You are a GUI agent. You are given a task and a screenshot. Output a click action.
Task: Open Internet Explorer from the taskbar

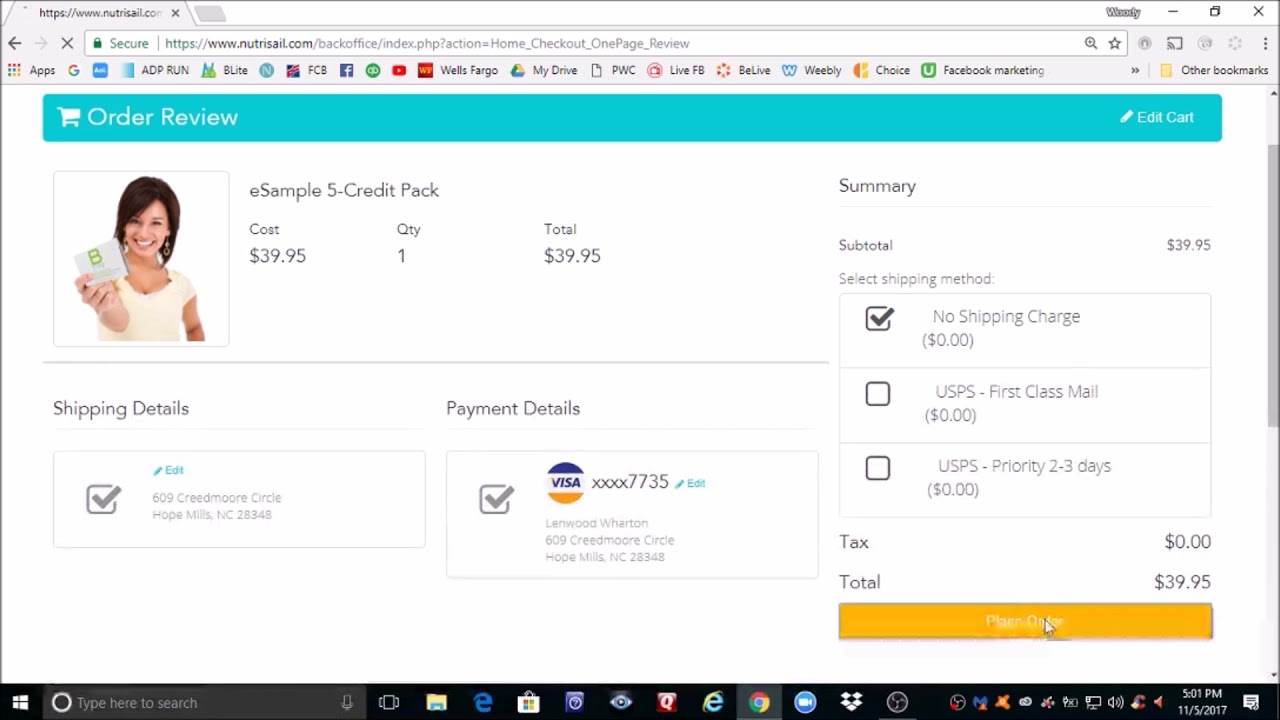713,702
